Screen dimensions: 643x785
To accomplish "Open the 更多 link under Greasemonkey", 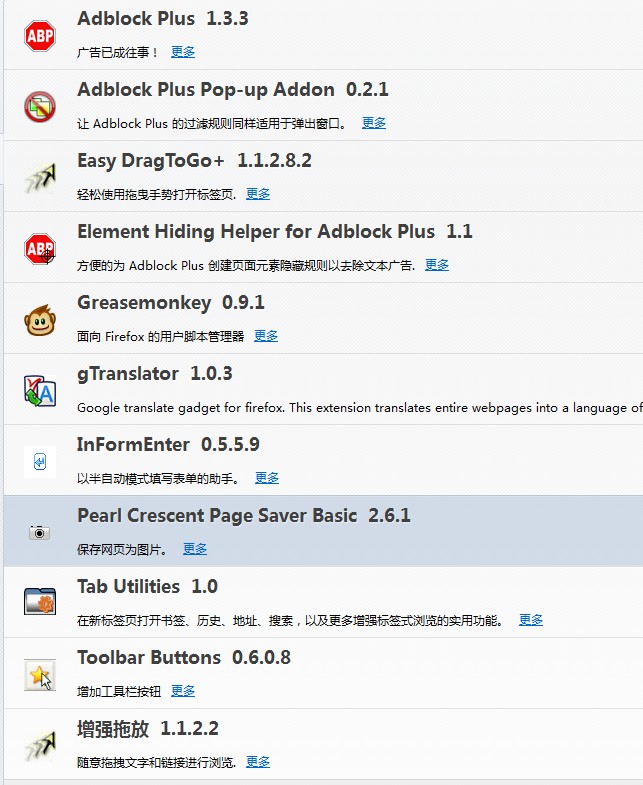I will [x=266, y=336].
